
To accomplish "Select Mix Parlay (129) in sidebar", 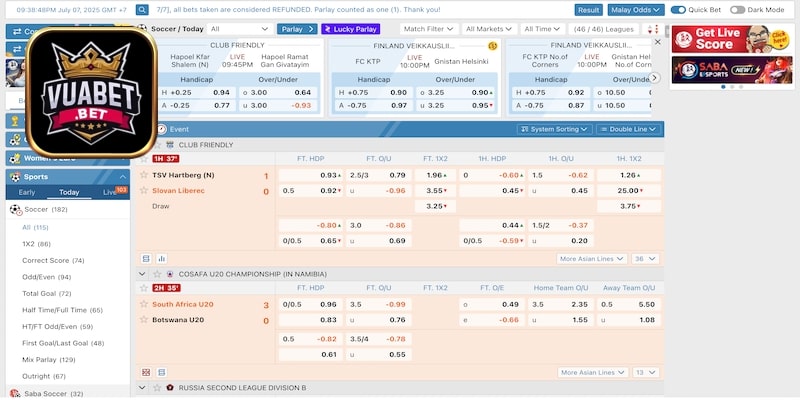I will pyautogui.click(x=48, y=360).
